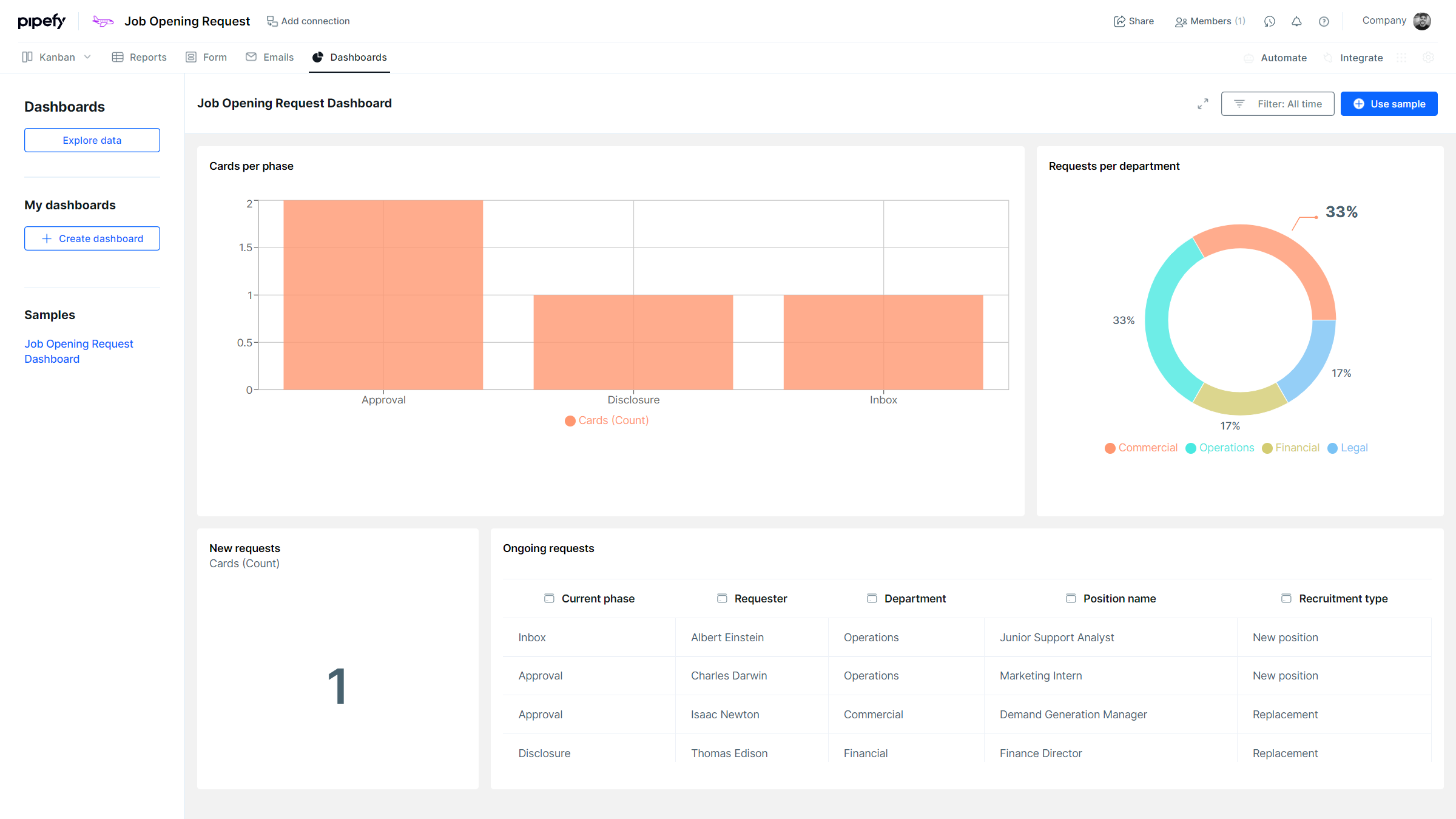
Task: Open the activity history clock icon
Action: coord(1269,21)
